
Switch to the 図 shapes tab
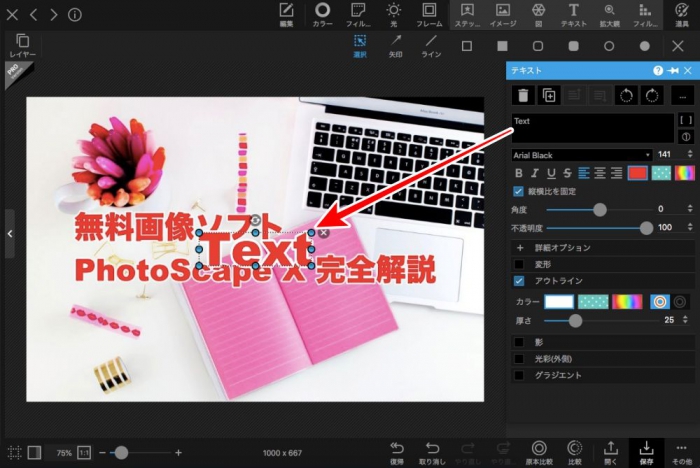tap(538, 15)
